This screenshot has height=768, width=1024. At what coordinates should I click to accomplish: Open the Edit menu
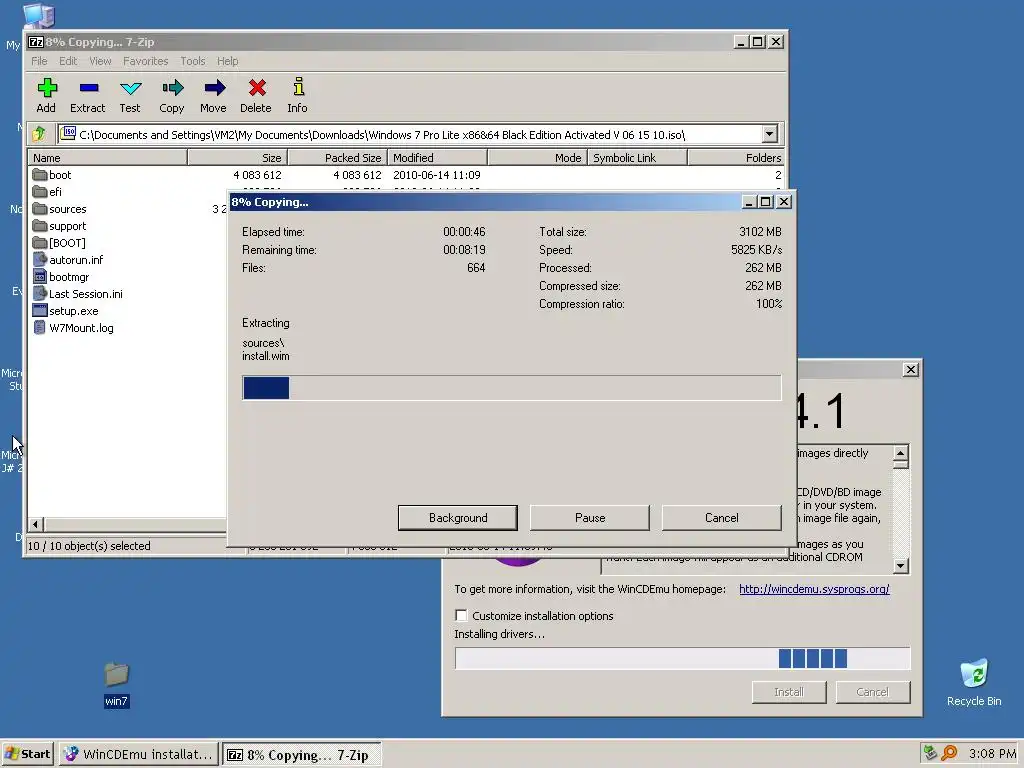click(x=68, y=61)
